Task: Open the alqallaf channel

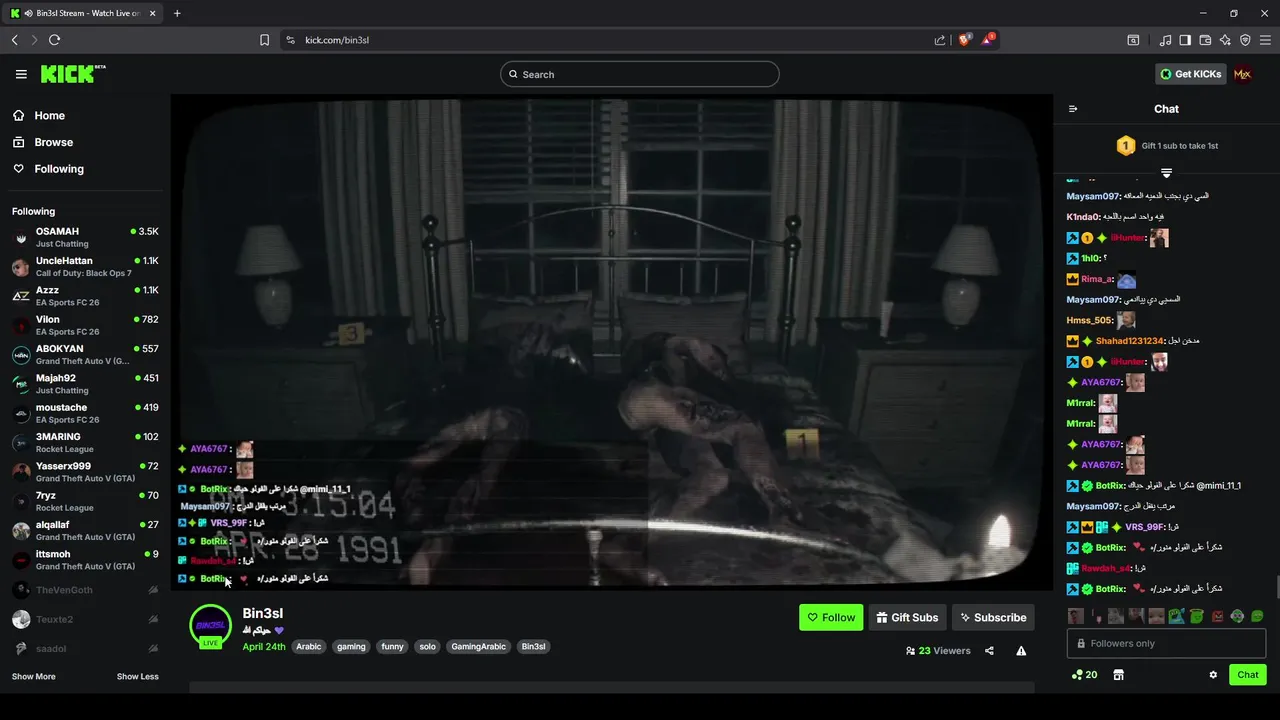Action: coord(85,530)
